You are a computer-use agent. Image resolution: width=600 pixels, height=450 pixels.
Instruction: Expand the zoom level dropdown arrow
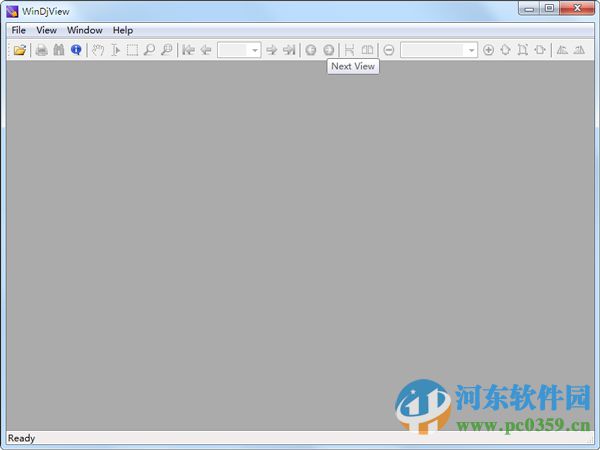[471, 50]
